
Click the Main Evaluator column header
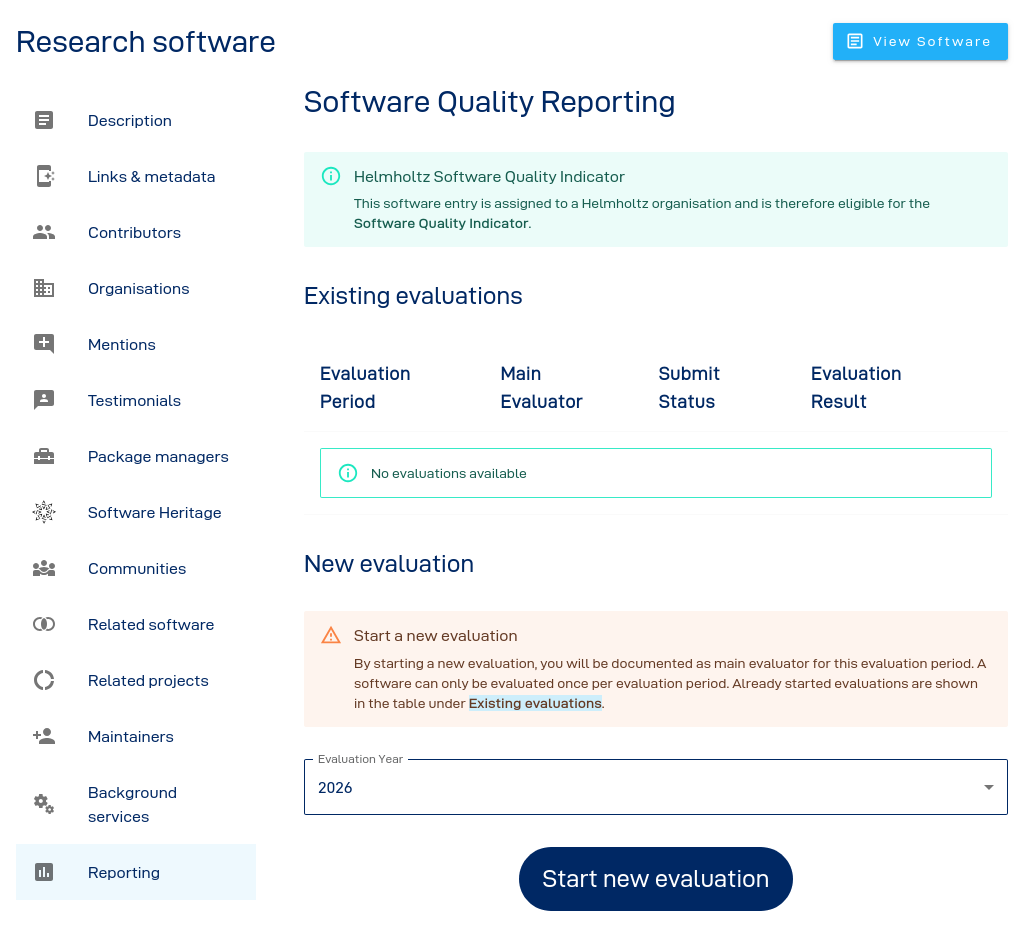pos(541,387)
